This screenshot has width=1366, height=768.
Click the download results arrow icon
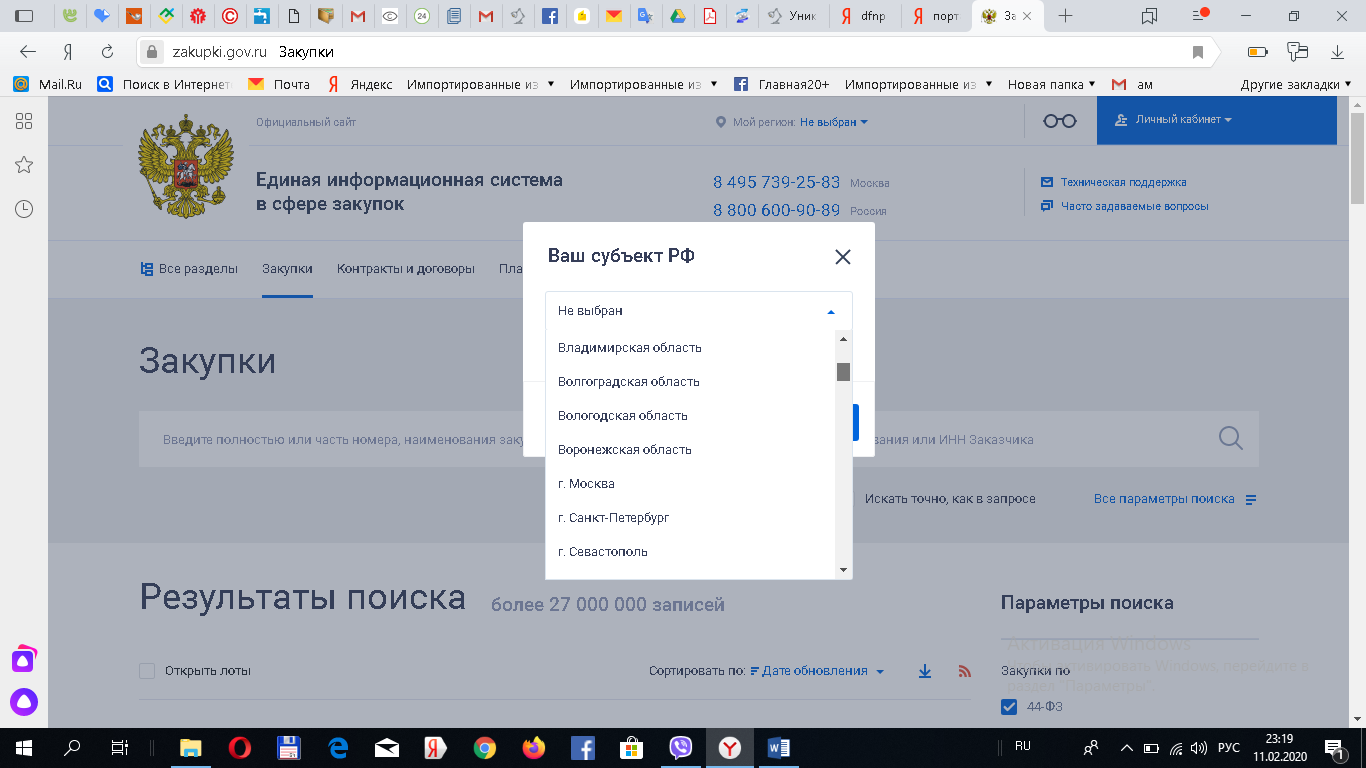(x=925, y=672)
